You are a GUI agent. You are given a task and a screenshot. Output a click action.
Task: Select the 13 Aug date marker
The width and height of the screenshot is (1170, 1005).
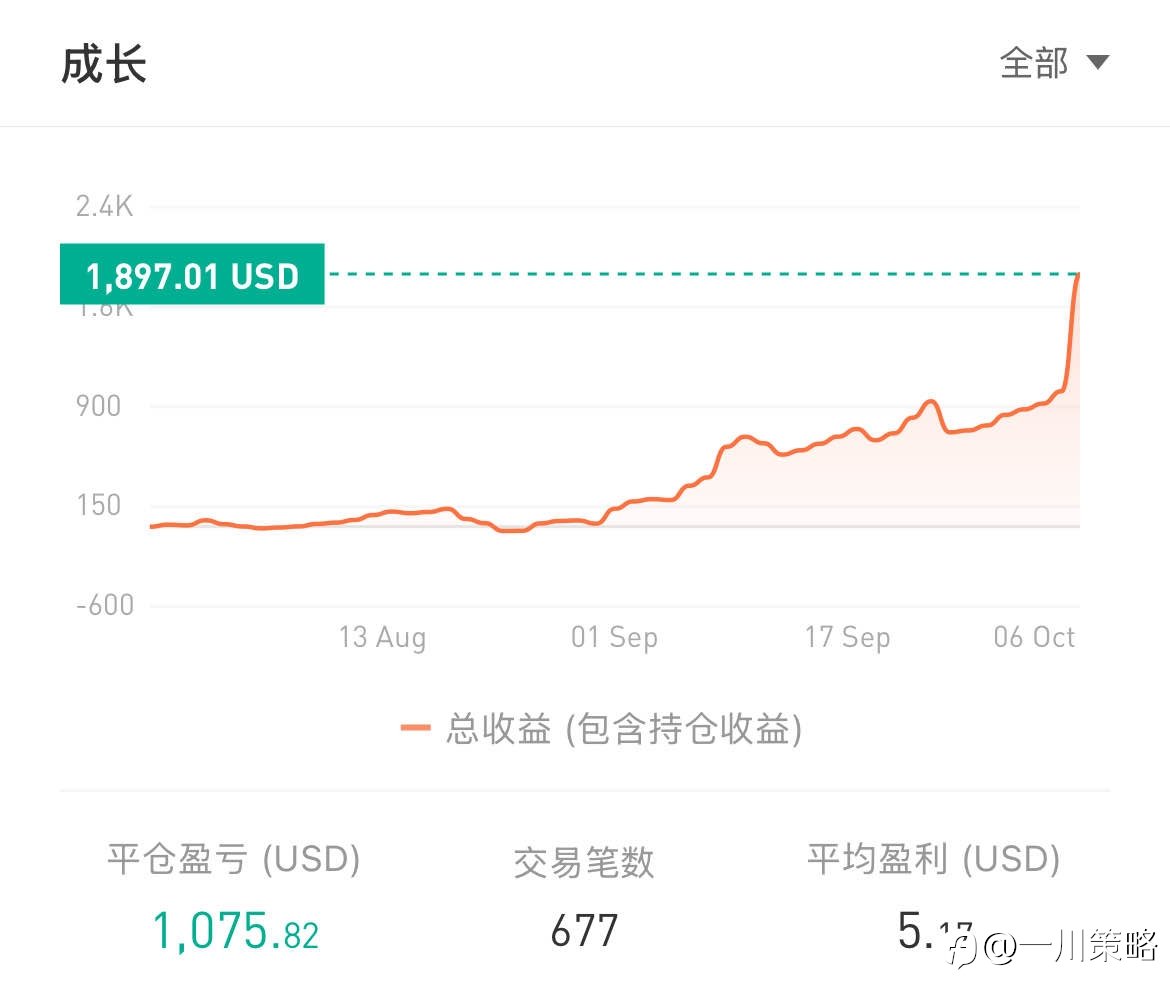click(x=382, y=637)
